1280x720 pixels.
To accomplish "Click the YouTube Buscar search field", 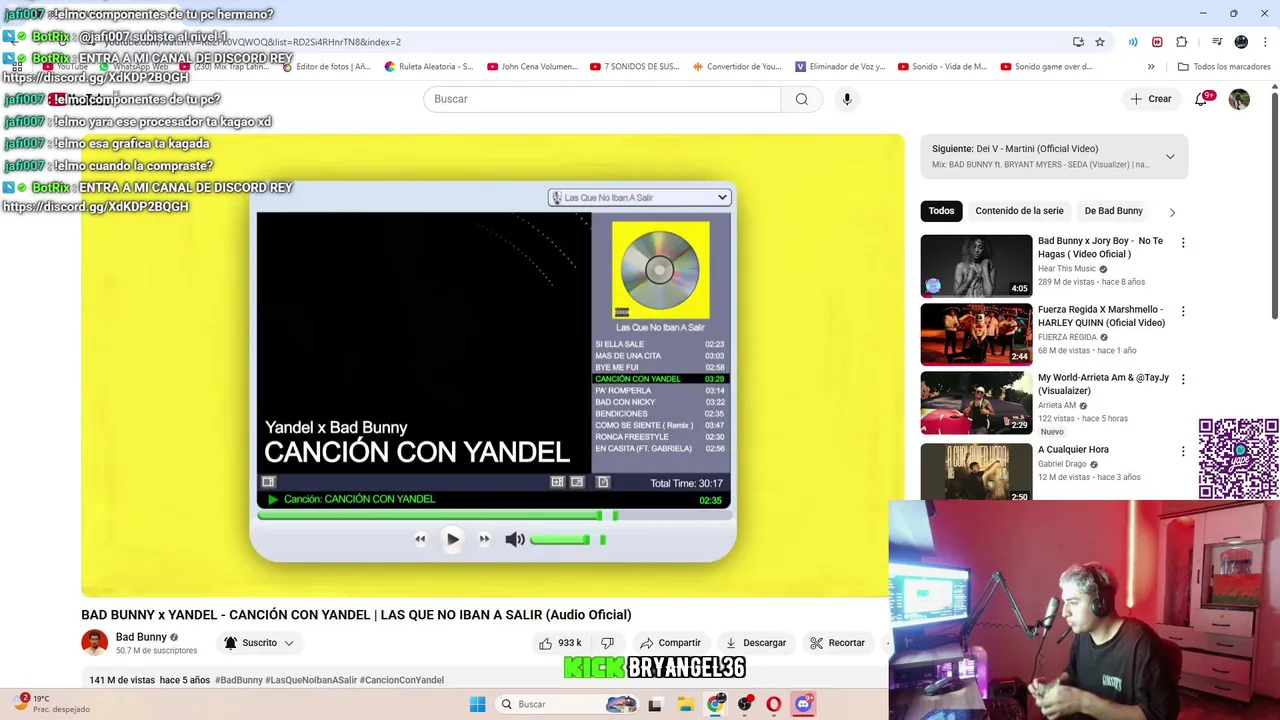I will click(602, 99).
